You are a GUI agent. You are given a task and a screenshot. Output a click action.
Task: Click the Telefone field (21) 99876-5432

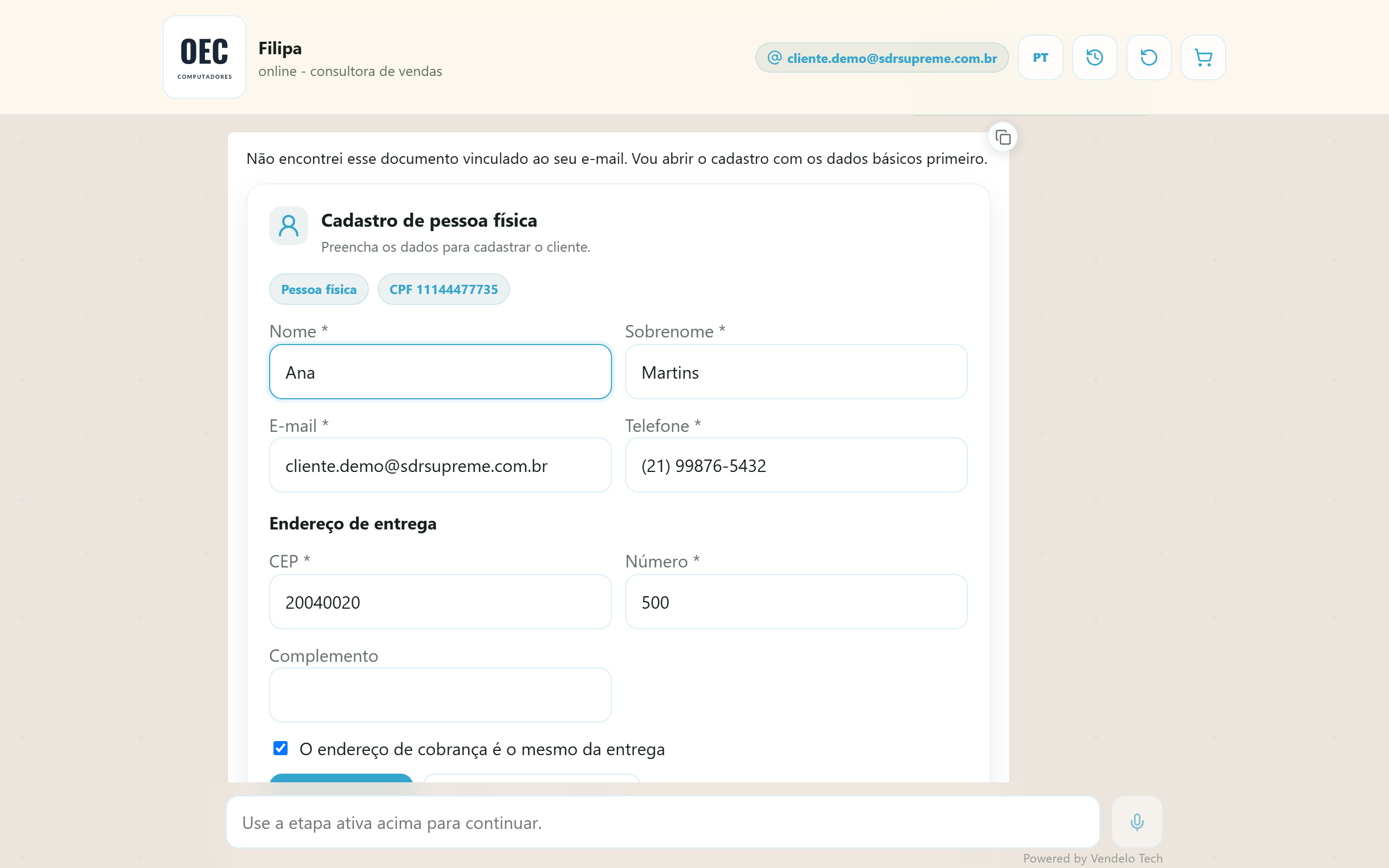coord(796,465)
